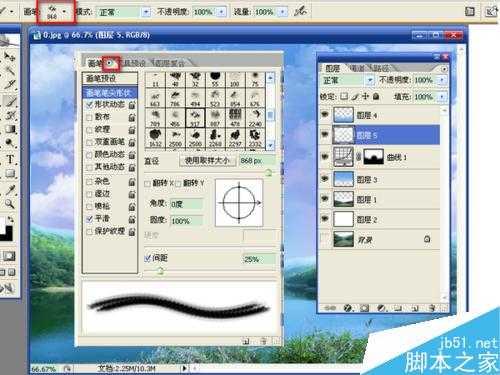
Task: Click the 角度 angle input field
Action: (x=186, y=204)
